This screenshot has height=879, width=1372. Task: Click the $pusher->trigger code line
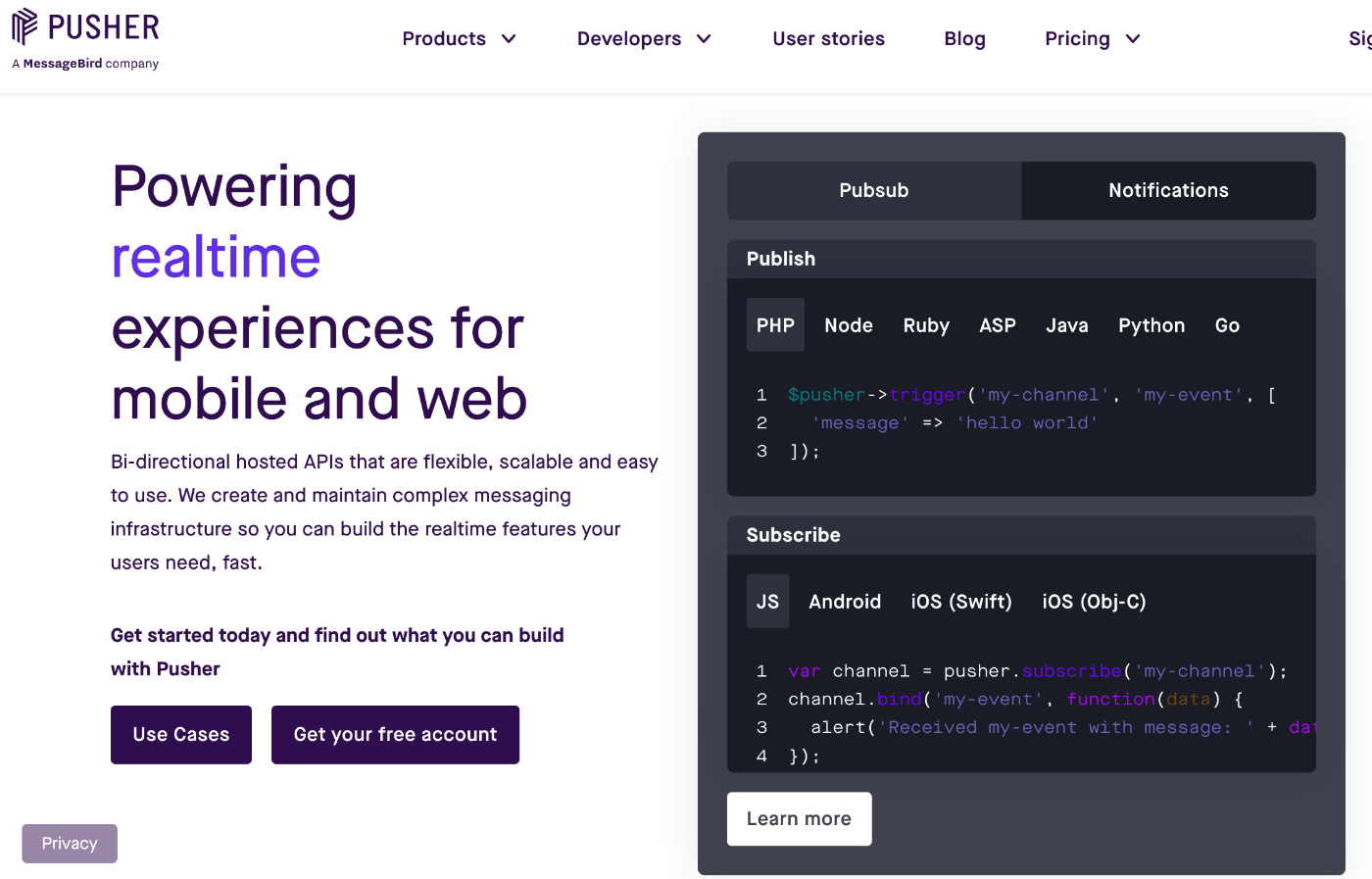click(x=1031, y=395)
